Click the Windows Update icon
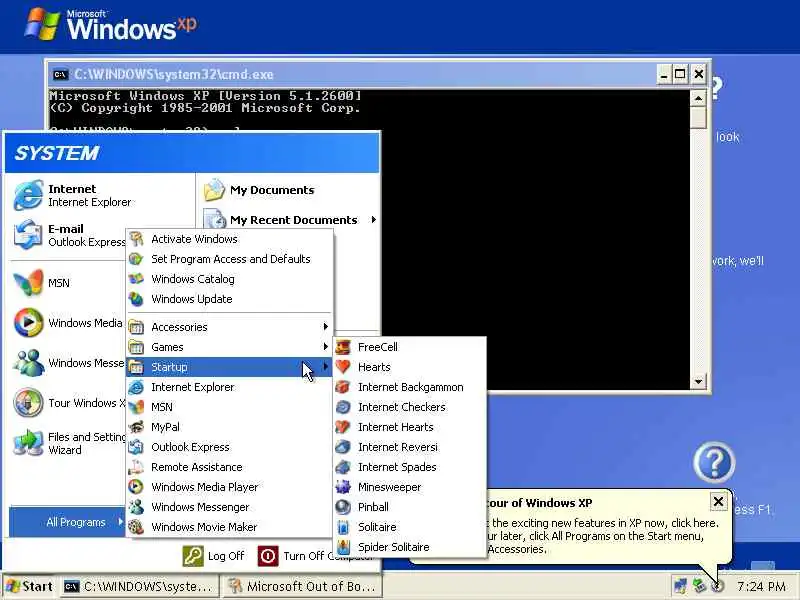 click(136, 299)
